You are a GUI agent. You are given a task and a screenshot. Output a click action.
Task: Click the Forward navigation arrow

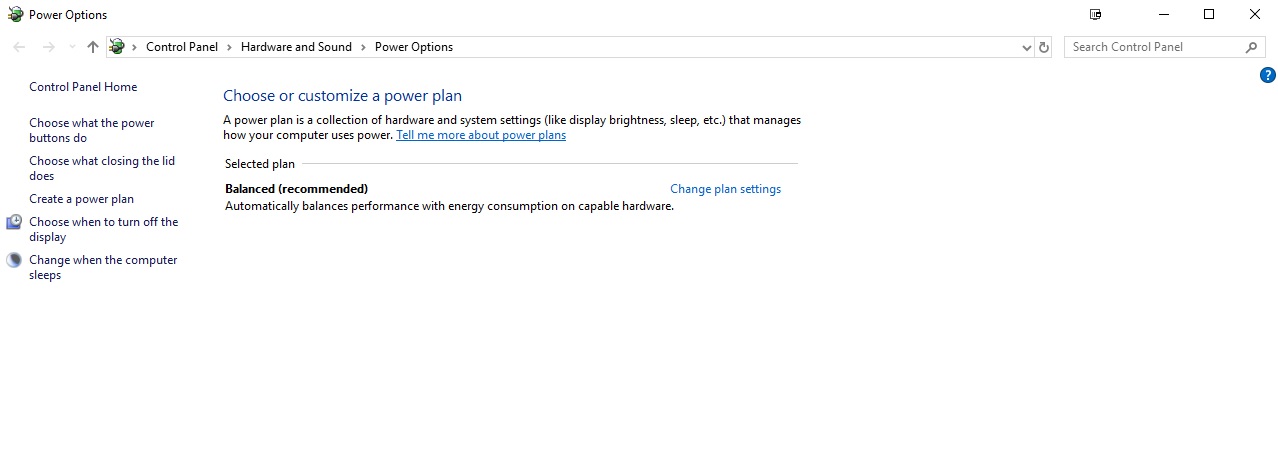[48, 47]
